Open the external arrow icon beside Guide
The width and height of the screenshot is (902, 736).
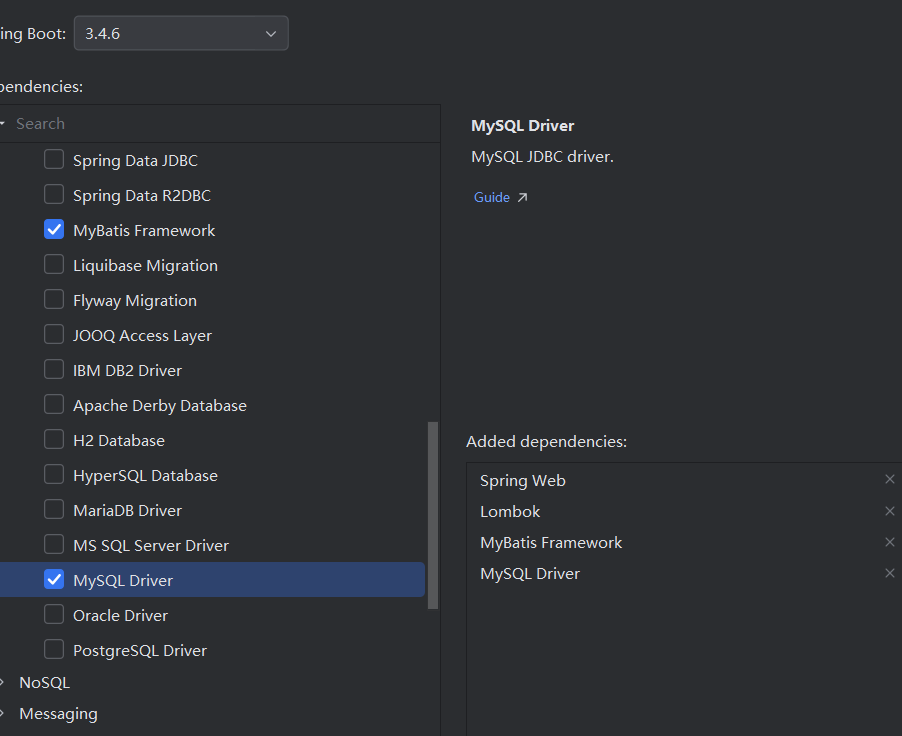pos(522,197)
